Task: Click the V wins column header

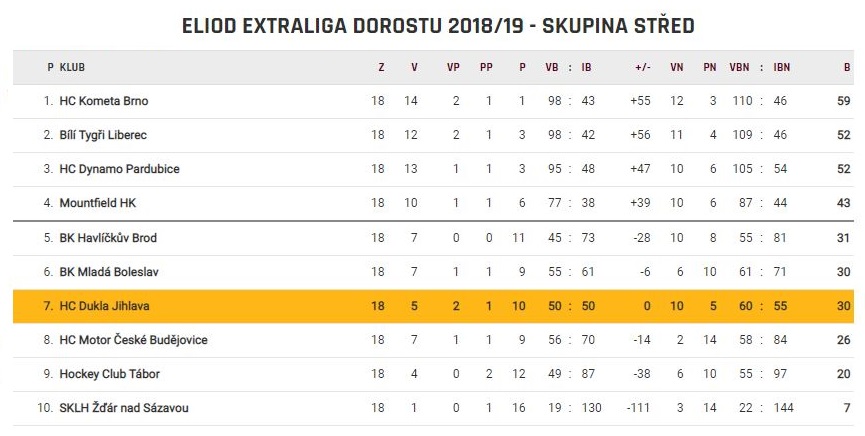Action: (x=414, y=67)
